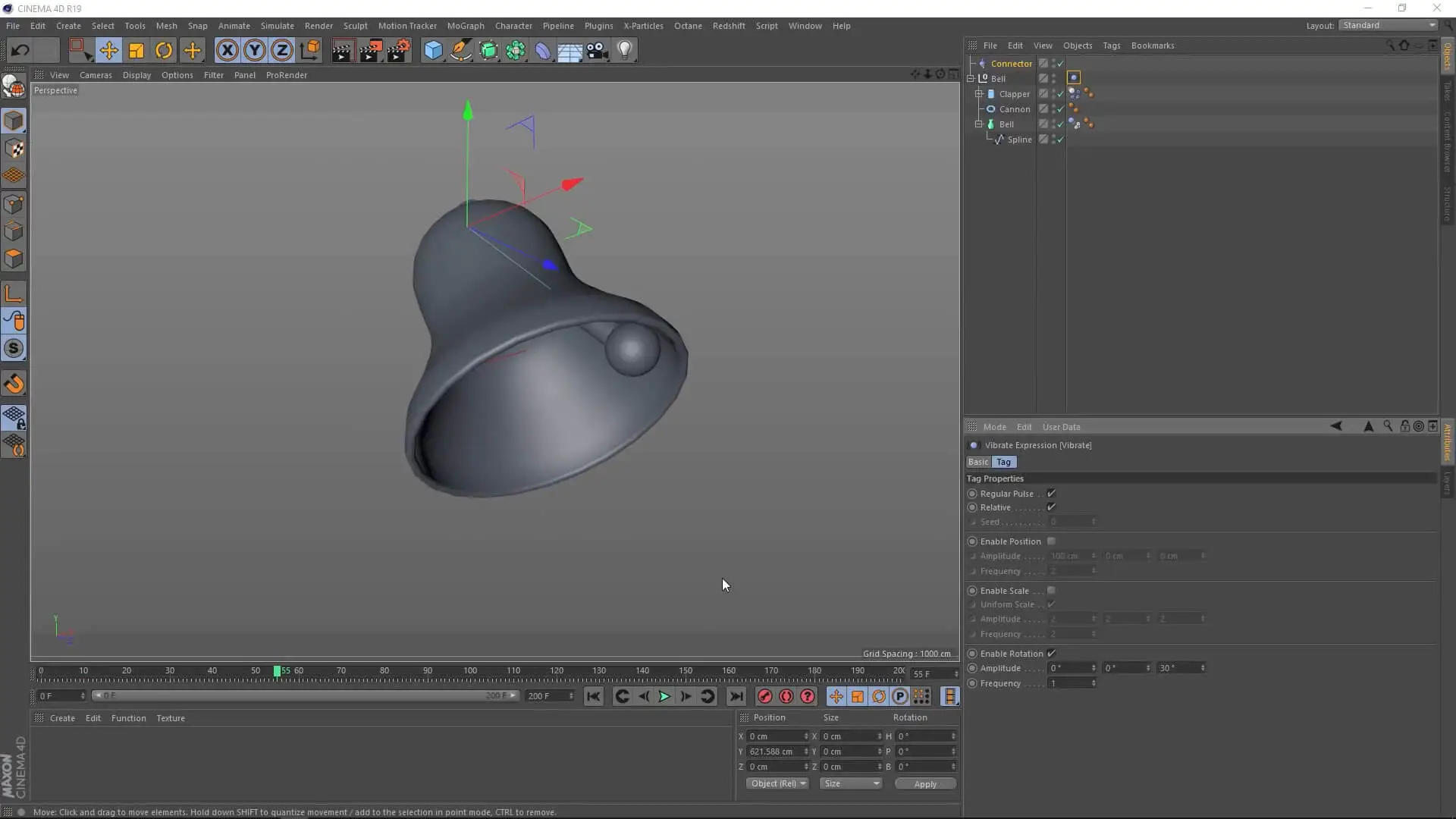Select the Rotate tool
The width and height of the screenshot is (1456, 819).
[x=164, y=51]
